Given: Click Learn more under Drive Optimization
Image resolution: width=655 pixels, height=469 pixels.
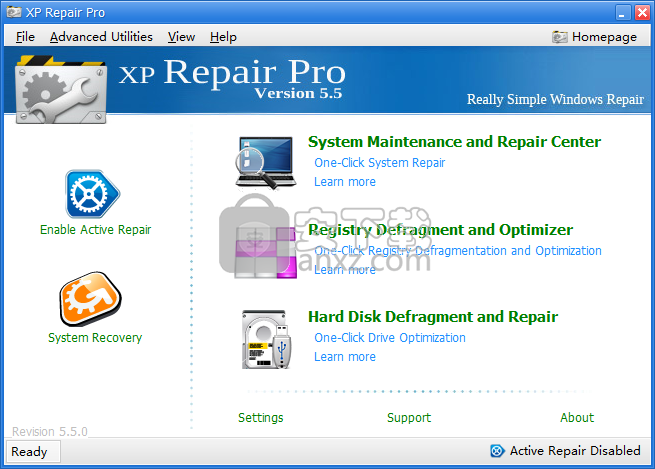Looking at the screenshot, I should (345, 357).
